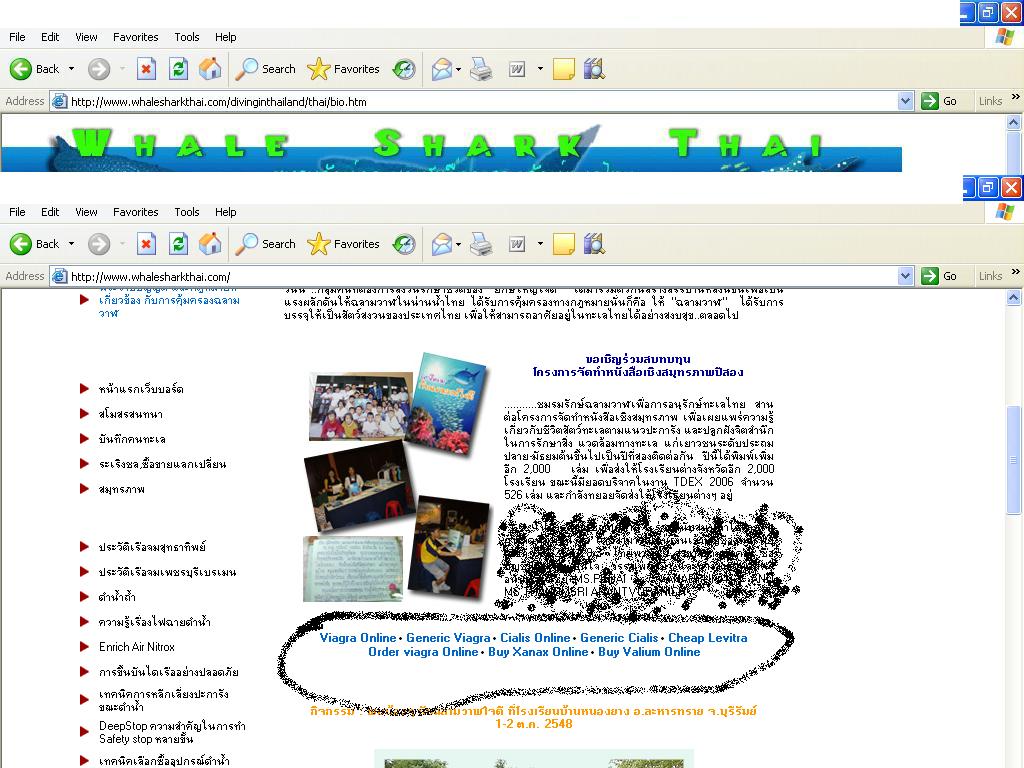The image size is (1024, 768).
Task: Edit with Word icon in lower toolbar
Action: pyautogui.click(x=517, y=244)
